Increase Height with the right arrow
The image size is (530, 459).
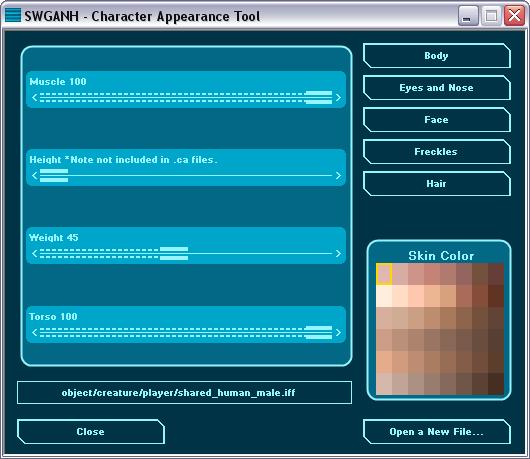[x=338, y=175]
